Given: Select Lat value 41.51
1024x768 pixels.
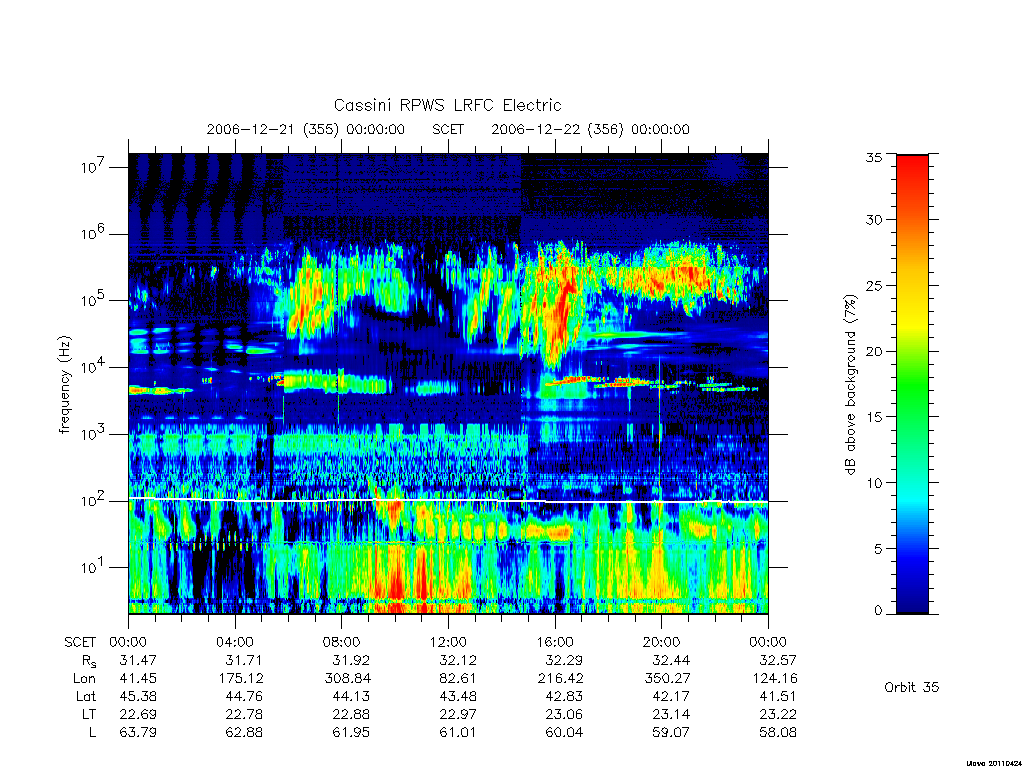Looking at the screenshot, I should click(778, 697).
